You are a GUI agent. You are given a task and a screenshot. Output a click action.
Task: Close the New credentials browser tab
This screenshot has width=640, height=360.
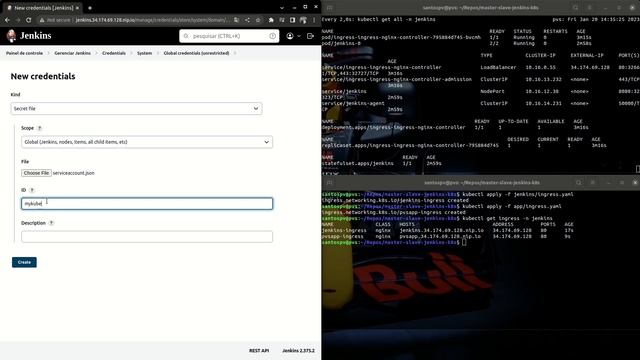pos(77,8)
